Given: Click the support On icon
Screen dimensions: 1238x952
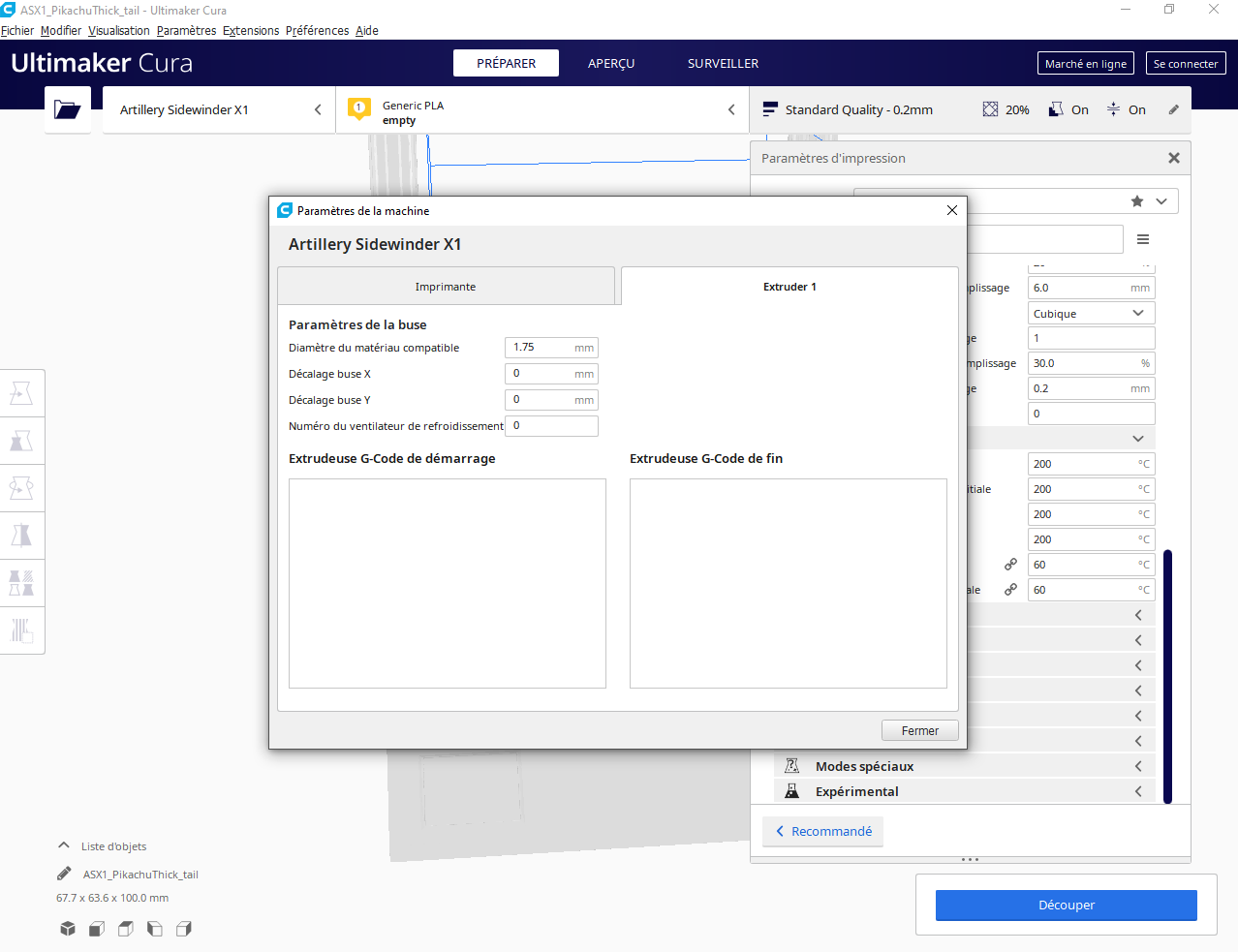Looking at the screenshot, I should pyautogui.click(x=1056, y=109).
